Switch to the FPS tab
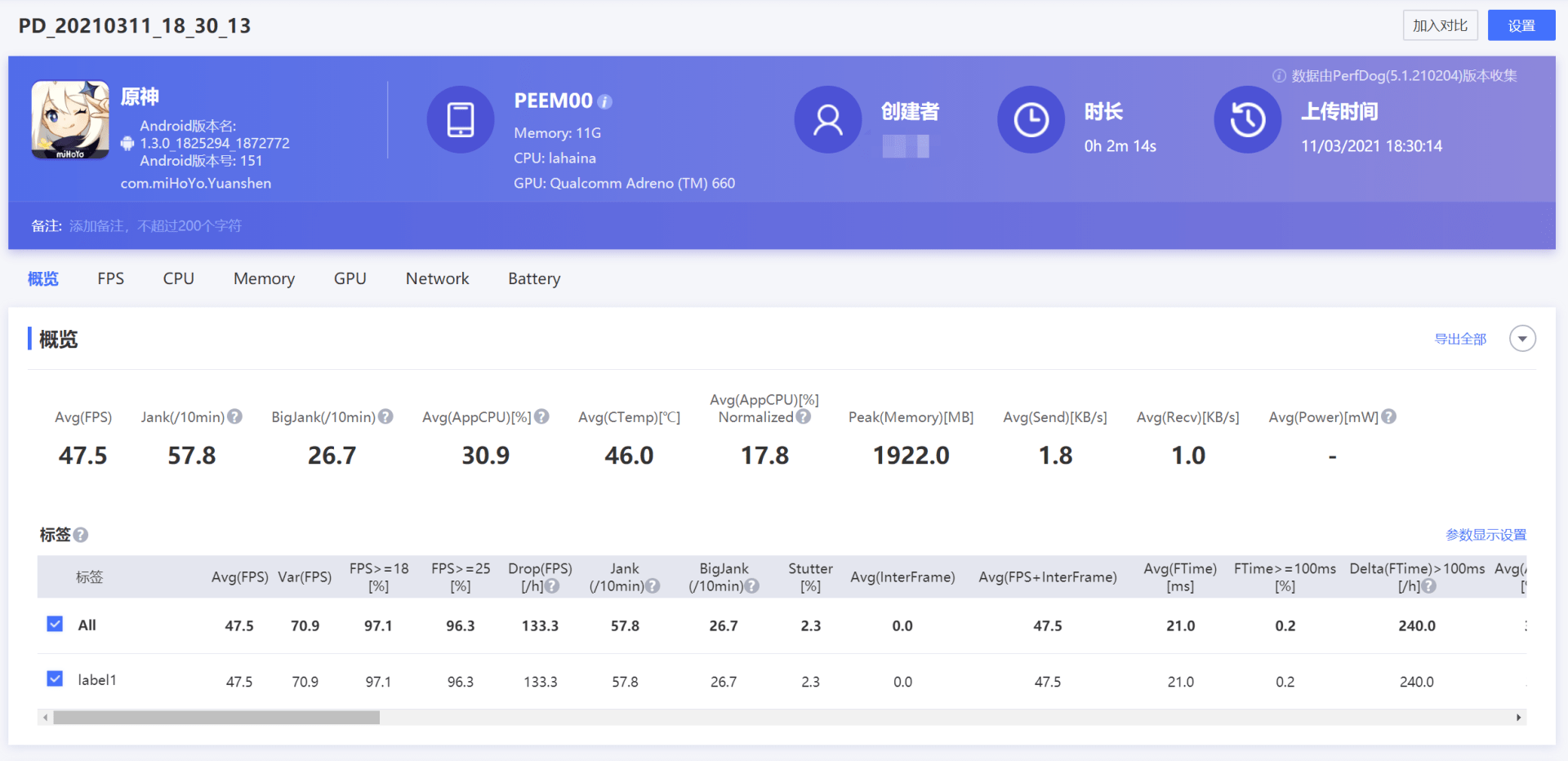This screenshot has width=1568, height=761. coord(111,279)
